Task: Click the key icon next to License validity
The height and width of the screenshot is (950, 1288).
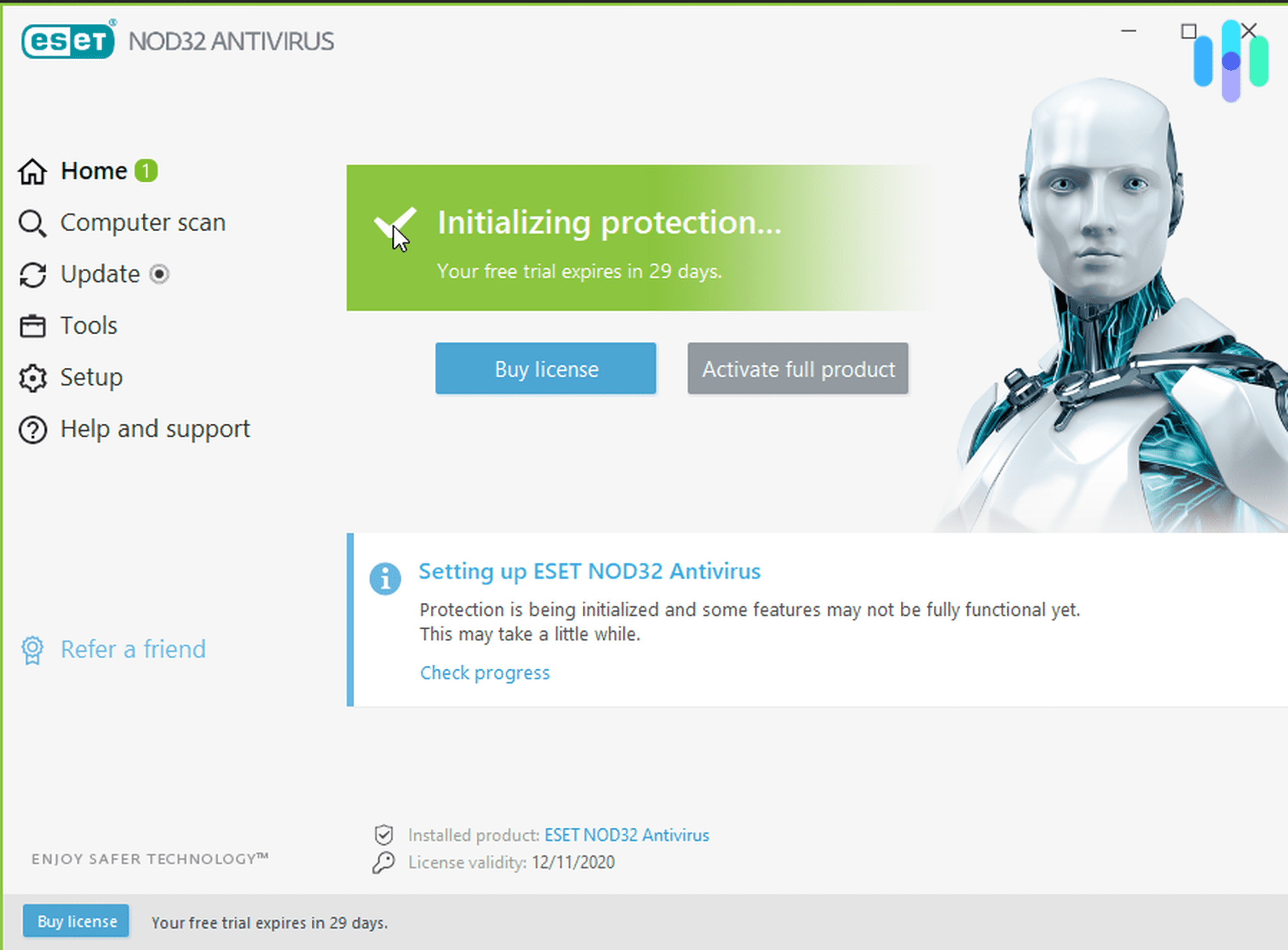Action: coord(385,860)
